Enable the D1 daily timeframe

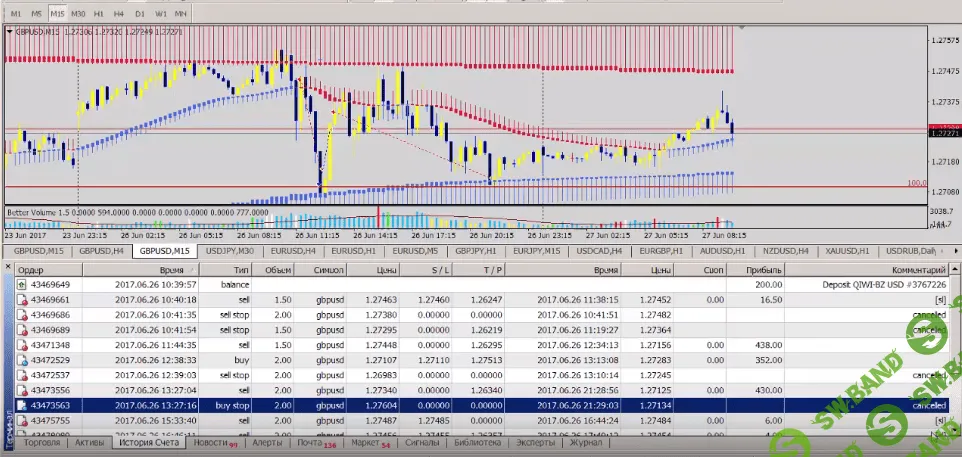(140, 15)
